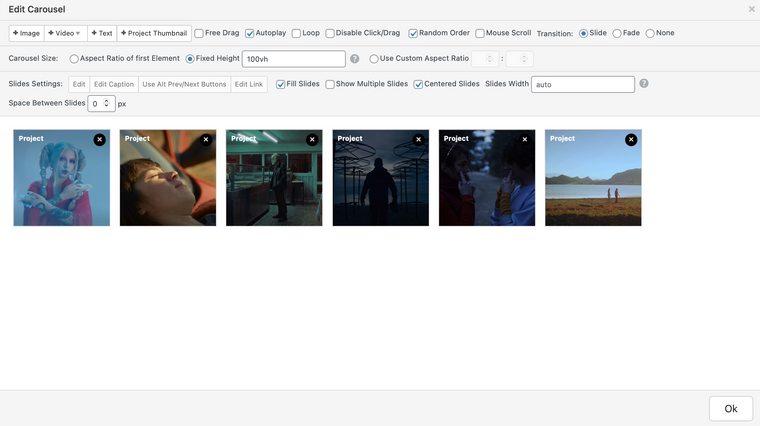760x426 pixels.
Task: Select None transition radio button
Action: coord(650,33)
